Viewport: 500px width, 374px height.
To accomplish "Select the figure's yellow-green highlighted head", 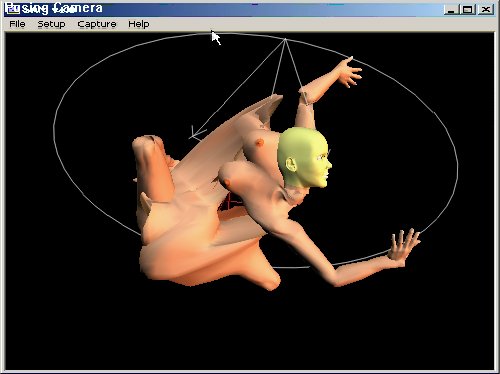I will (x=304, y=157).
